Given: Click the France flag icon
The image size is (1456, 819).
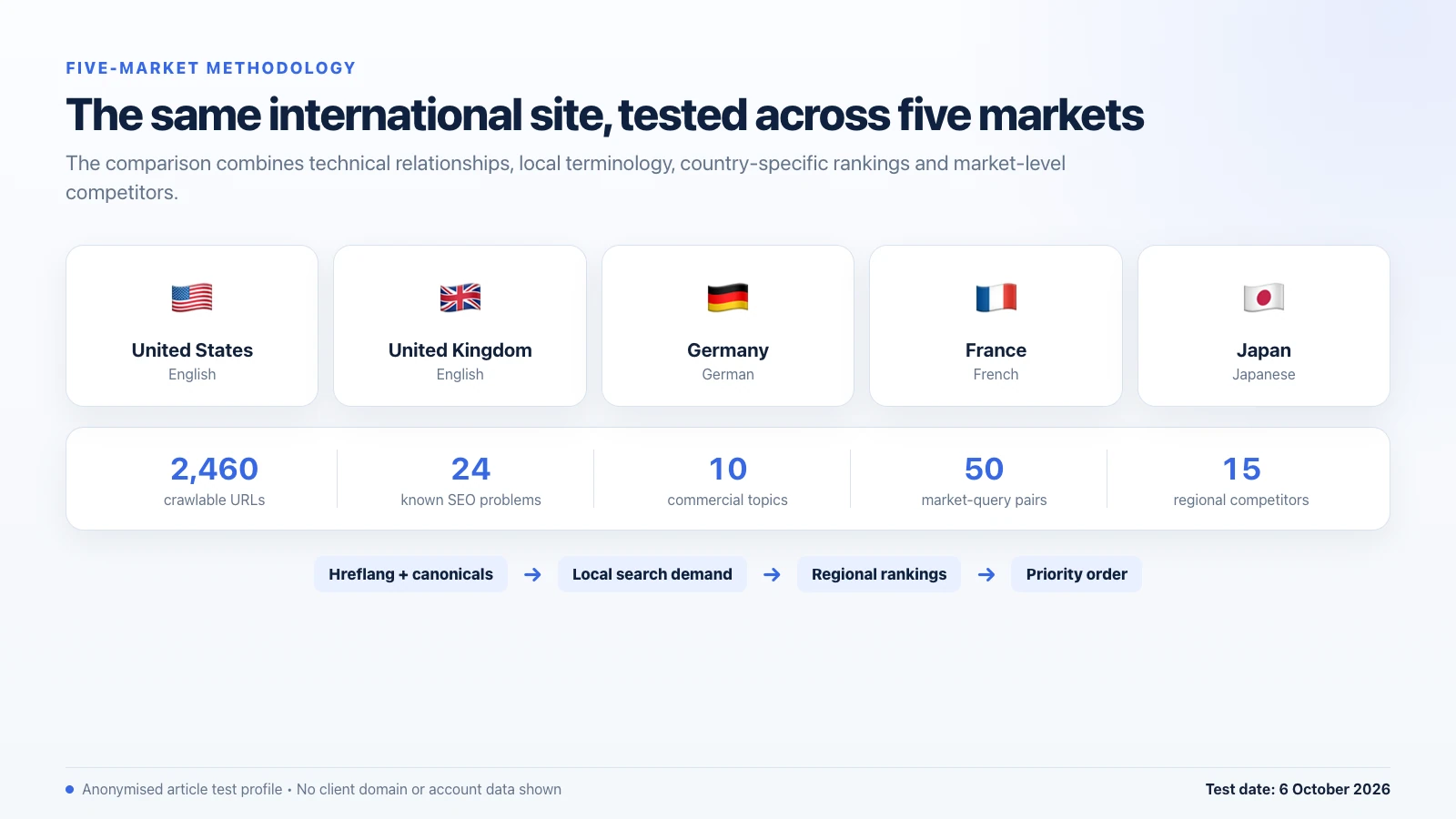Looking at the screenshot, I should [x=996, y=298].
